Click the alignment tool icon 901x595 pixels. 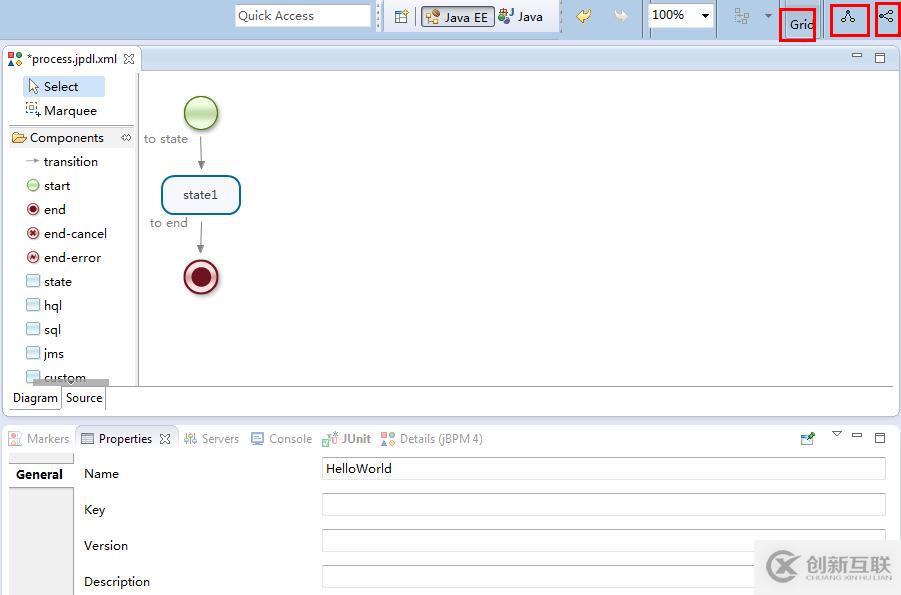[x=742, y=17]
